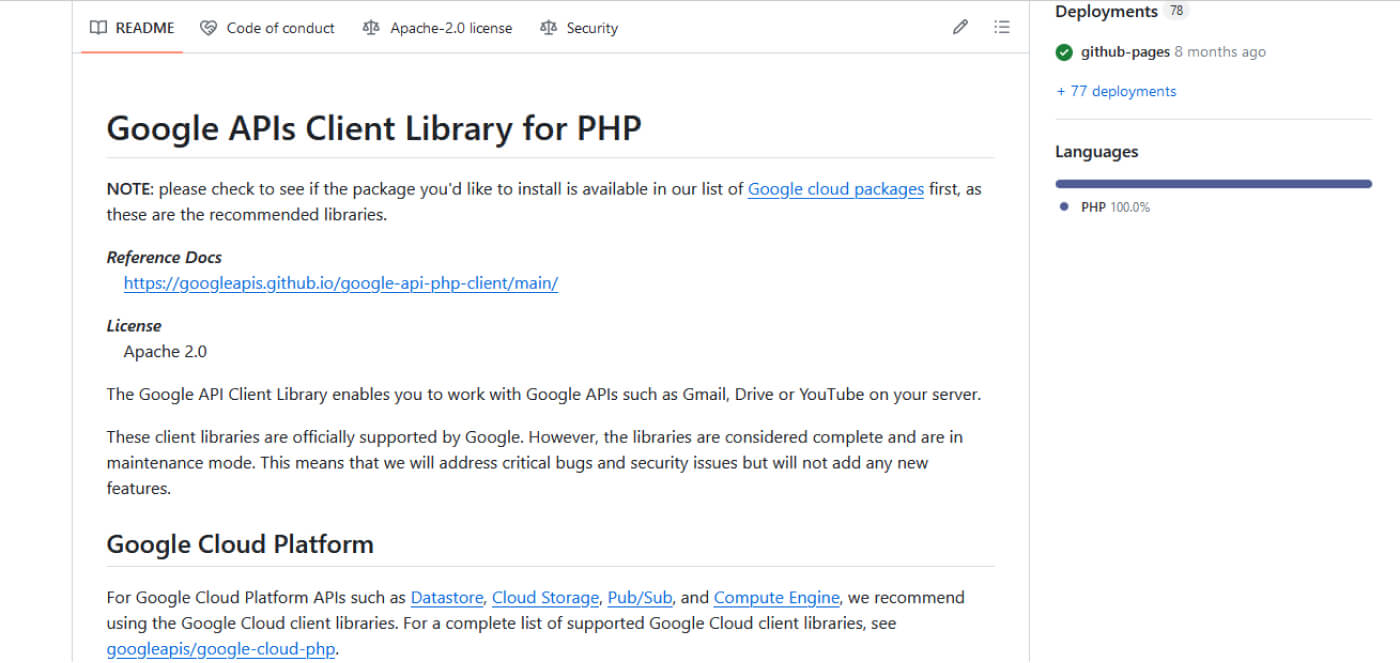This screenshot has height=663, width=1400.
Task: Open the Pub/Sub link
Action: click(x=640, y=598)
